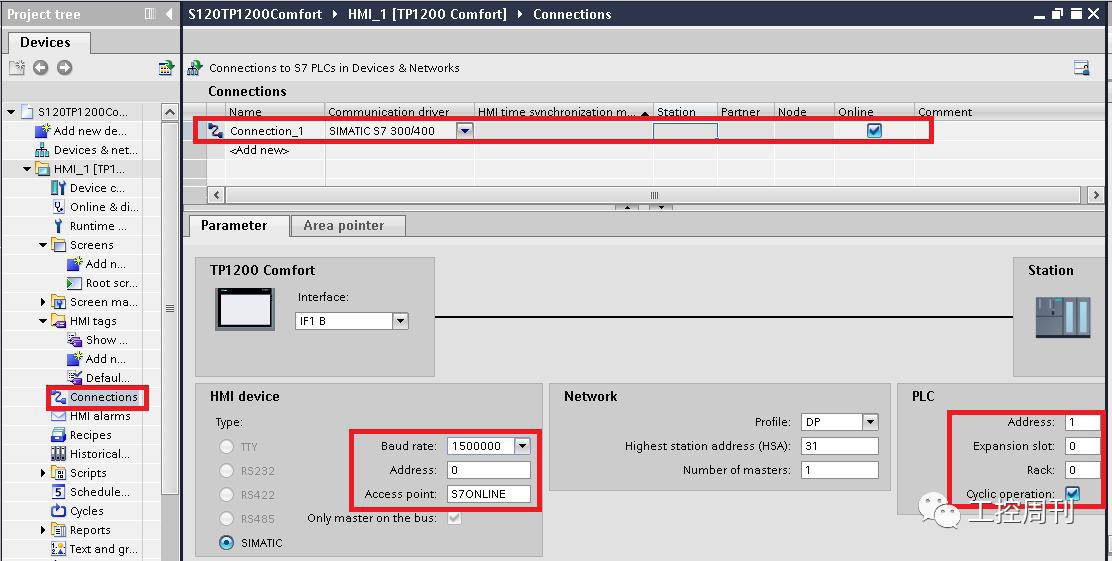Click the TP1200 Comfort panel device image
This screenshot has width=1112, height=561.
245,307
